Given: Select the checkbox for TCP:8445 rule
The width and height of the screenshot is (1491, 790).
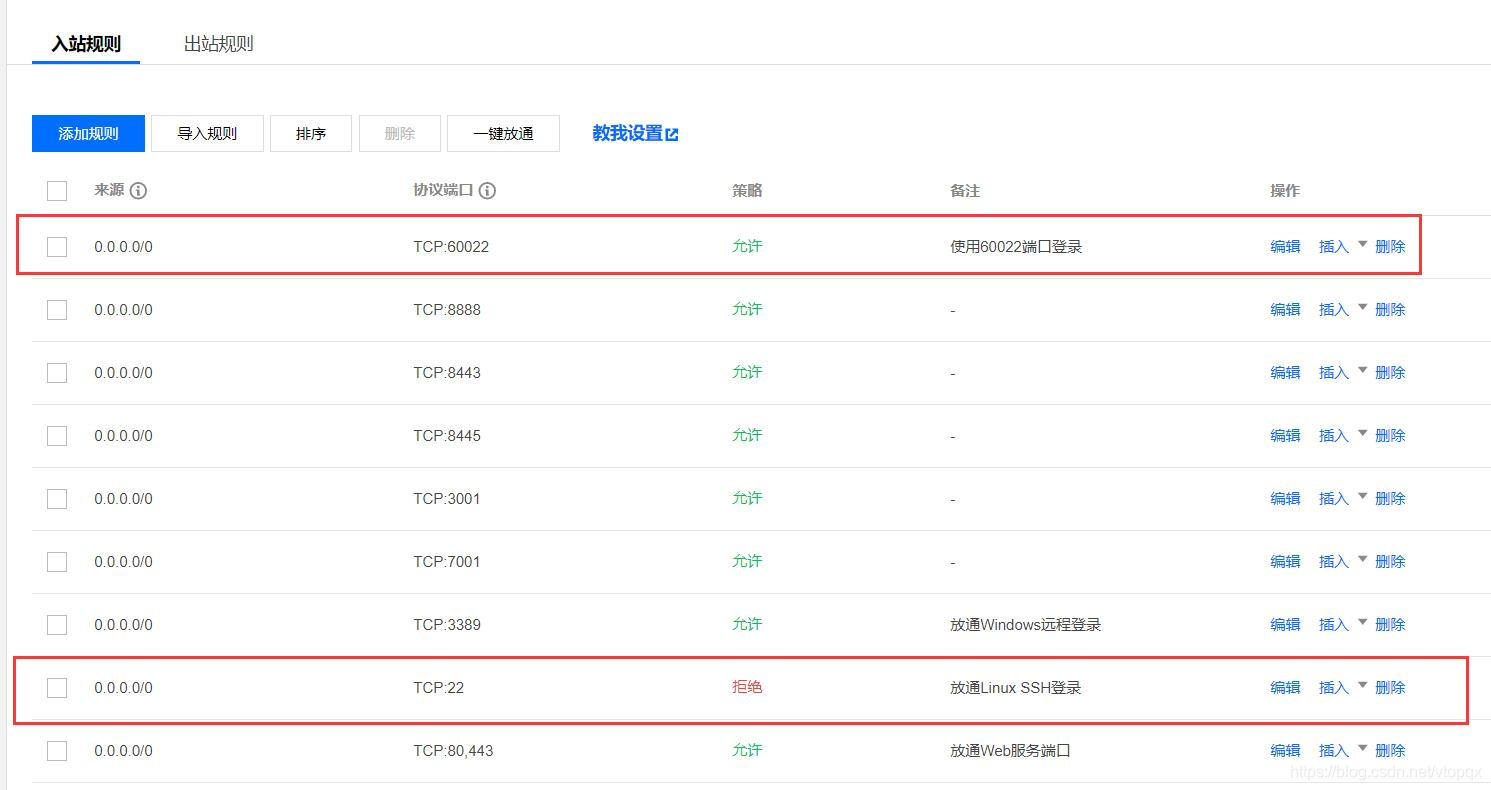Looking at the screenshot, I should pos(57,436).
